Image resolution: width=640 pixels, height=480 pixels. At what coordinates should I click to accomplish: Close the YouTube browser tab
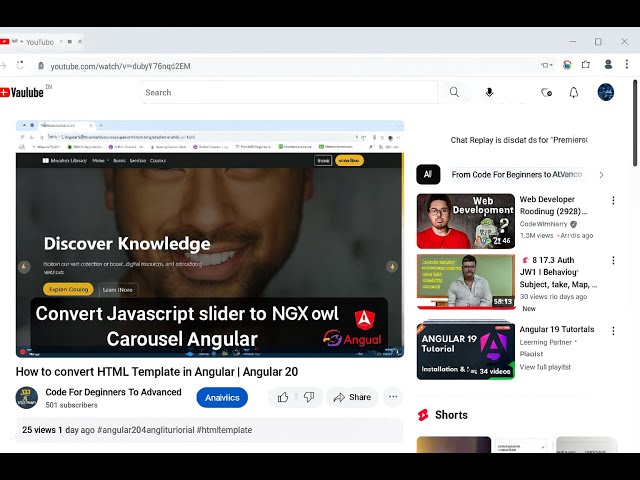80,42
